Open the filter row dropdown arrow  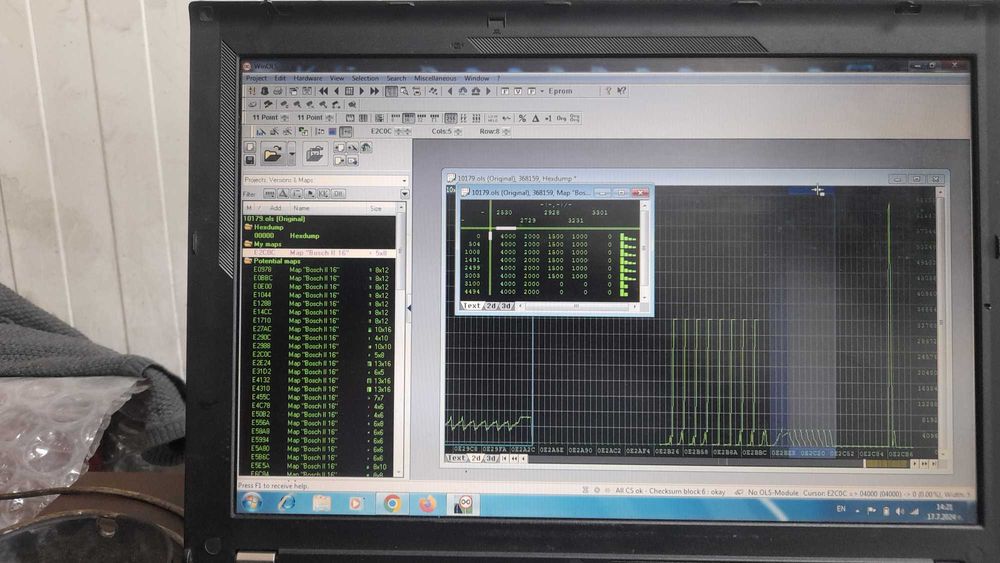[405, 193]
